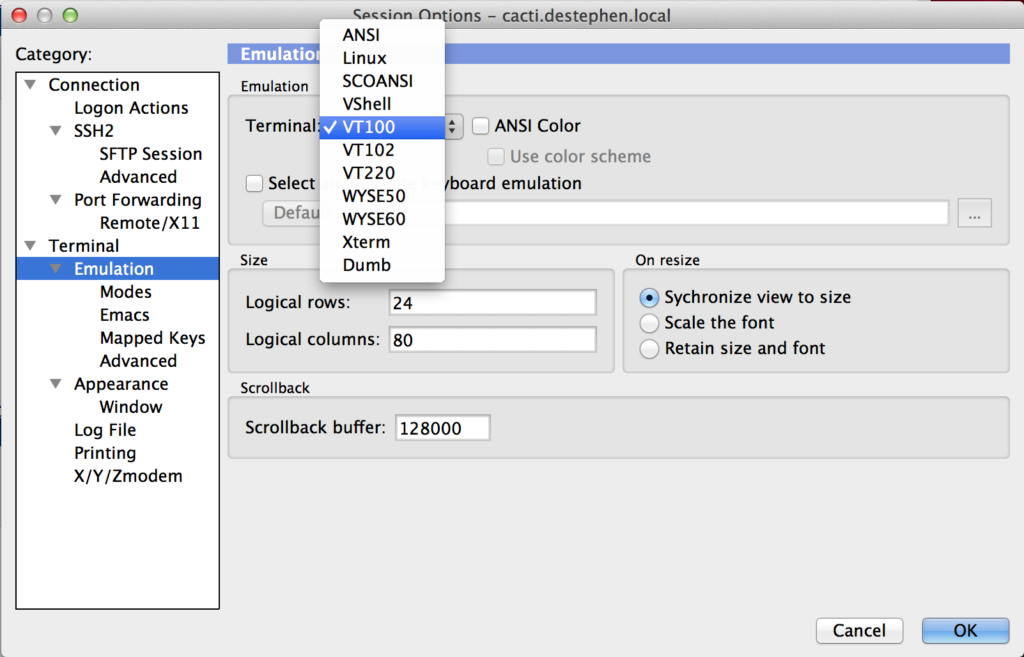This screenshot has height=657, width=1024.
Task: Choose Linux terminal emulation
Action: tap(382, 58)
